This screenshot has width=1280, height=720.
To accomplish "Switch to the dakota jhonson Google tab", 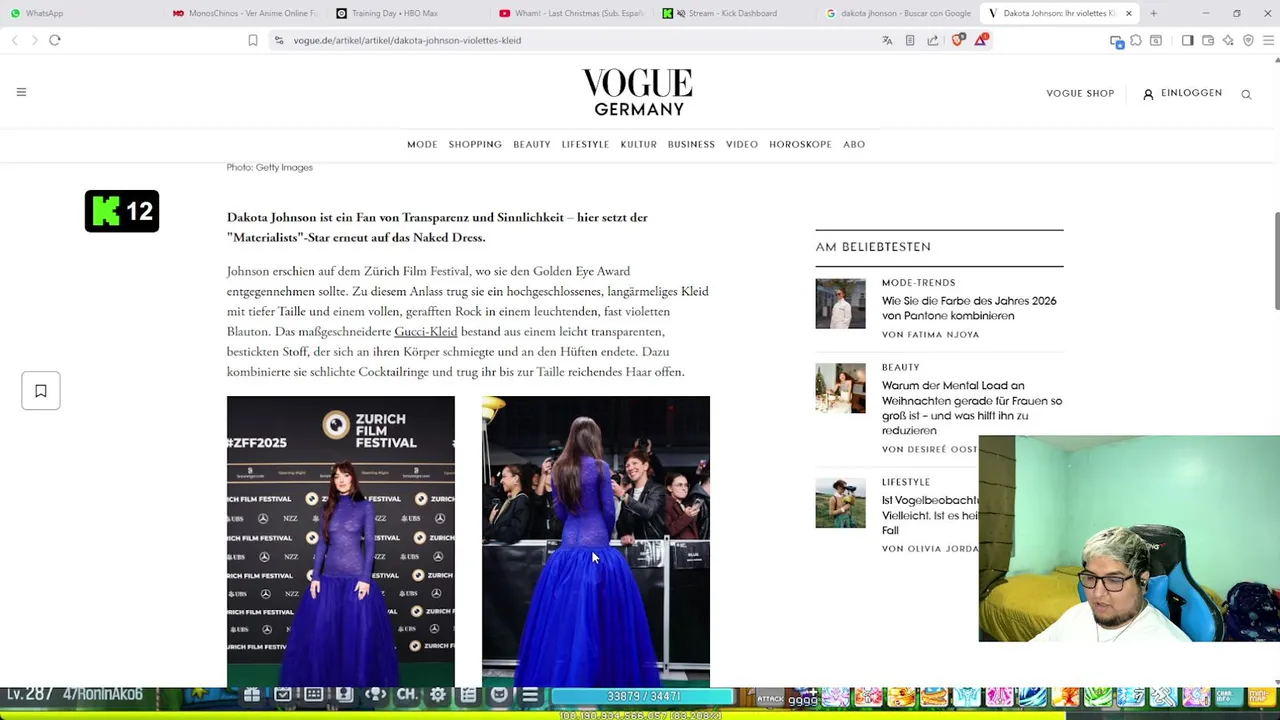I will pos(897,13).
